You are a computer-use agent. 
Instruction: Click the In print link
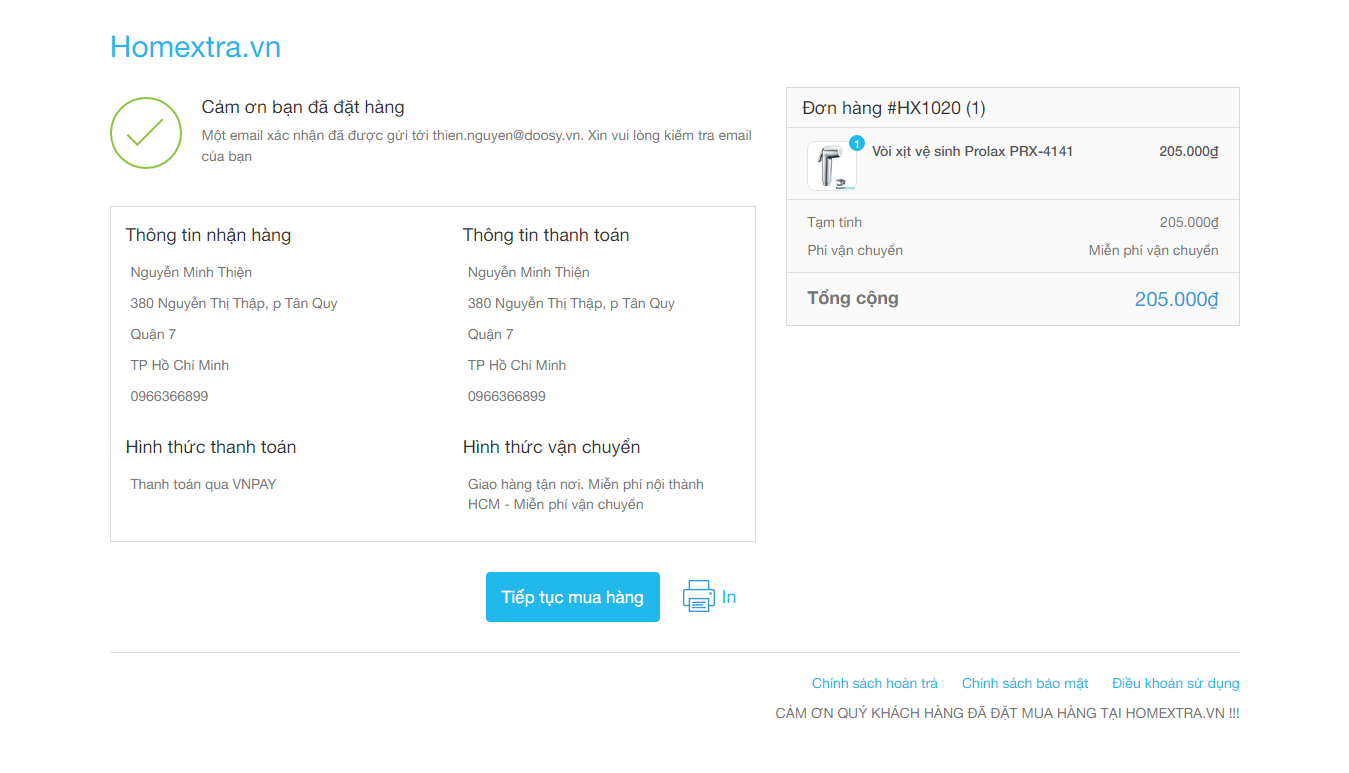(x=729, y=597)
